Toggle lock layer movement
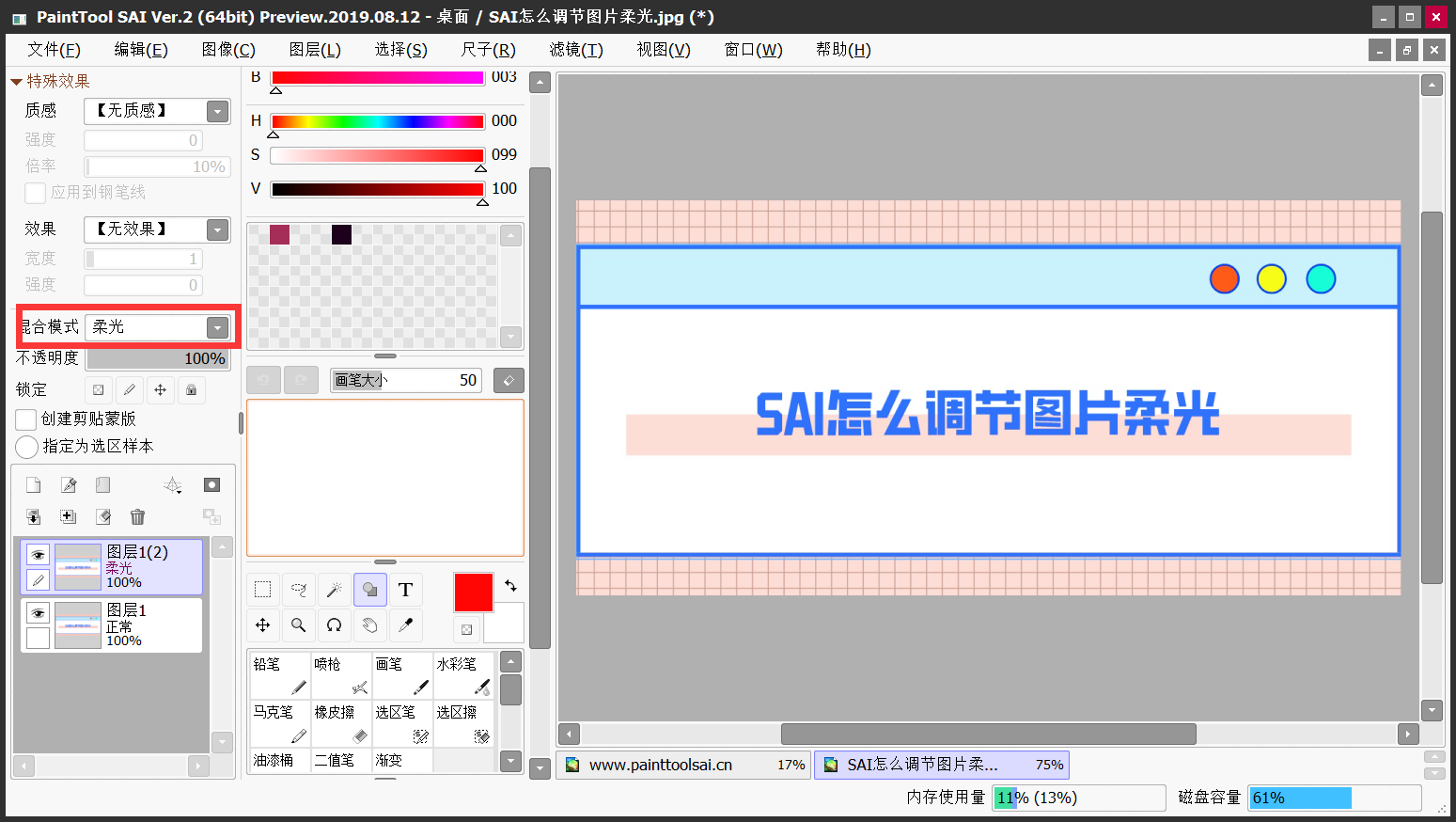The height and width of the screenshot is (822, 1456). pyautogui.click(x=161, y=389)
